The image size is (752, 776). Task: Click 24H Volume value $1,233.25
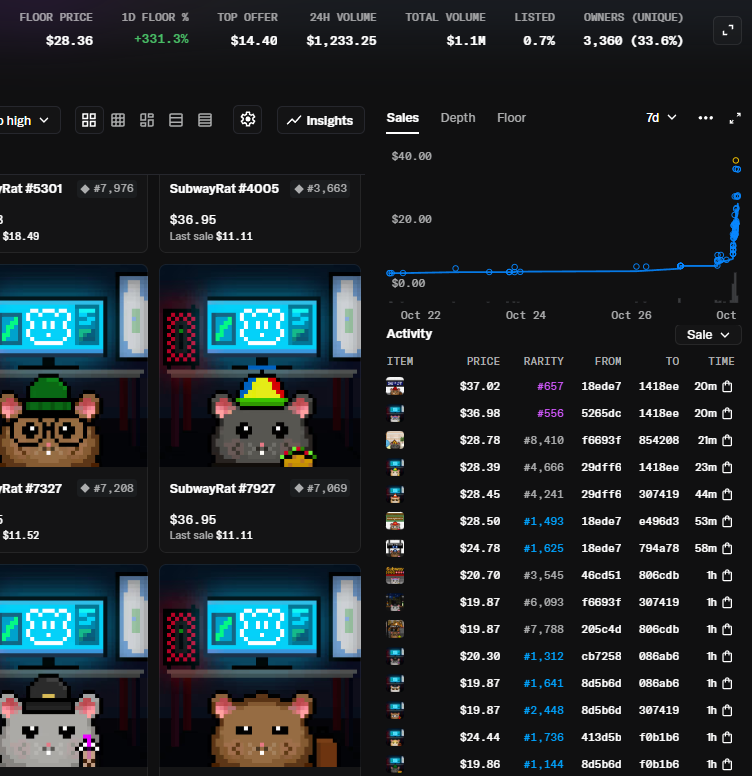[x=341, y=41]
